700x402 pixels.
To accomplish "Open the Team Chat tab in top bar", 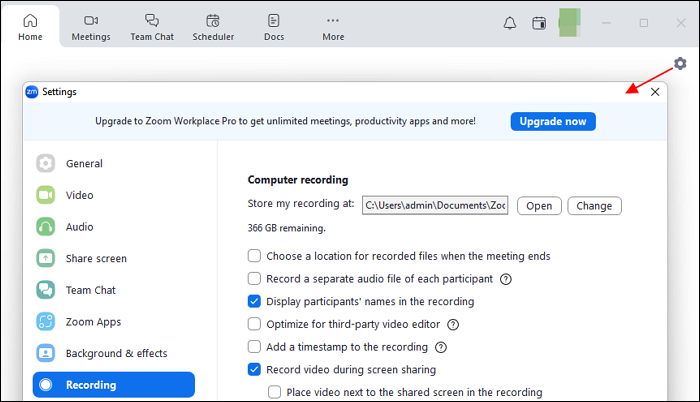I will pos(152,27).
